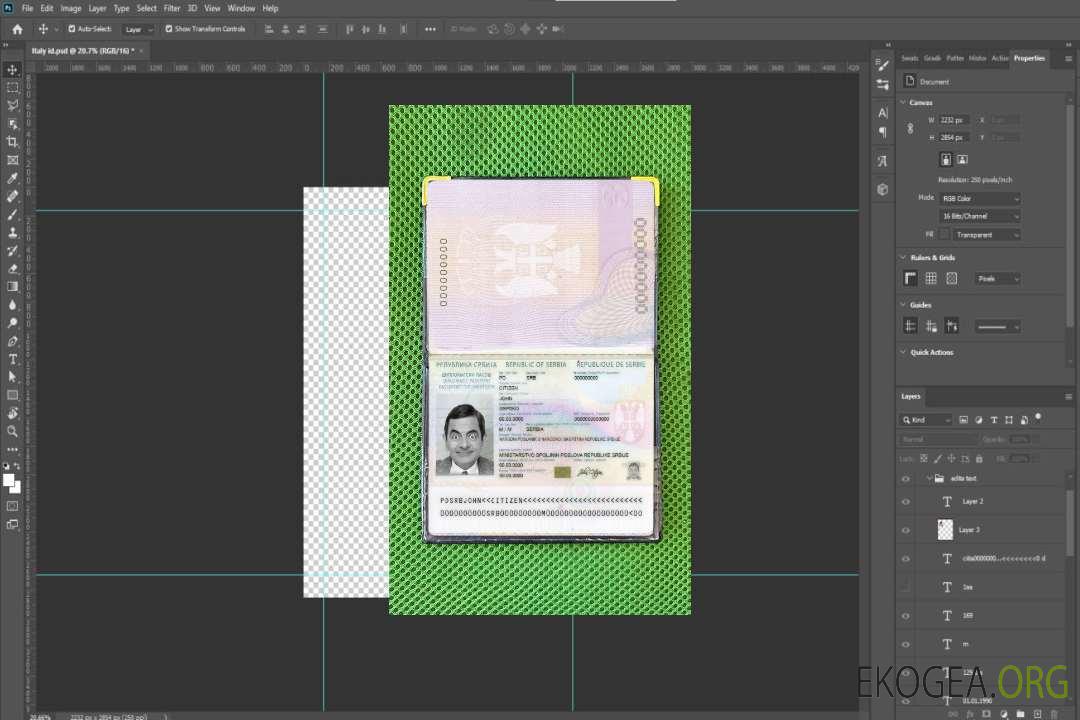The image size is (1080, 720).
Task: Hide Layer 3 visibility eye
Action: [x=906, y=531]
